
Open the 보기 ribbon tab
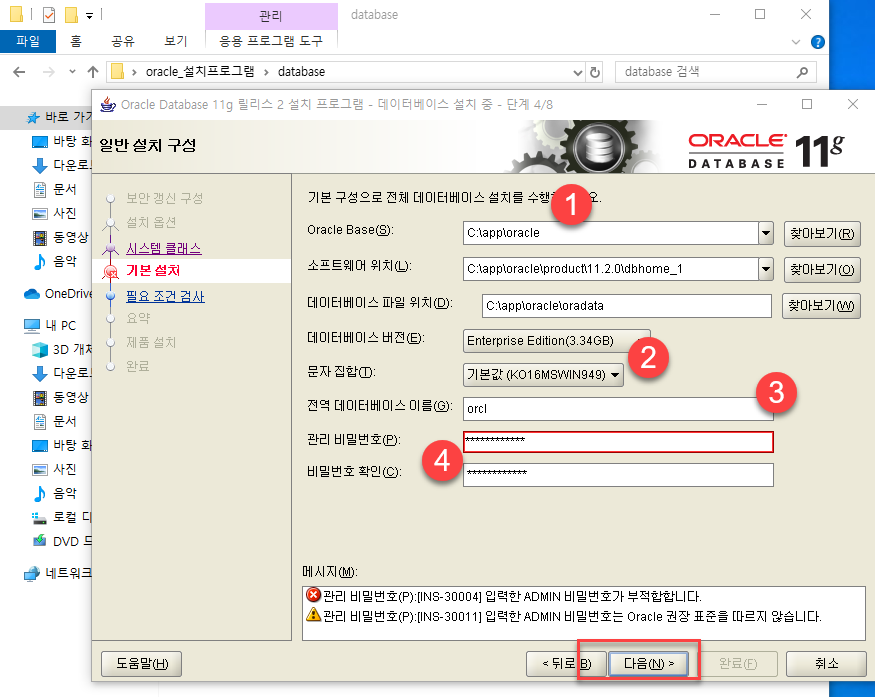tap(176, 41)
